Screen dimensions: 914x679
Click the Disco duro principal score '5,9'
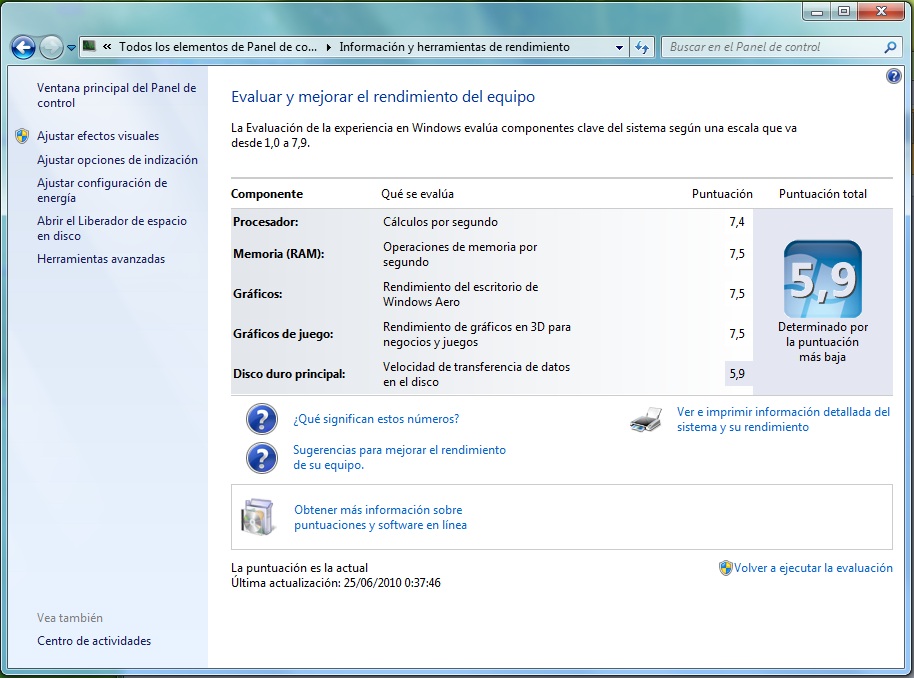click(x=737, y=374)
